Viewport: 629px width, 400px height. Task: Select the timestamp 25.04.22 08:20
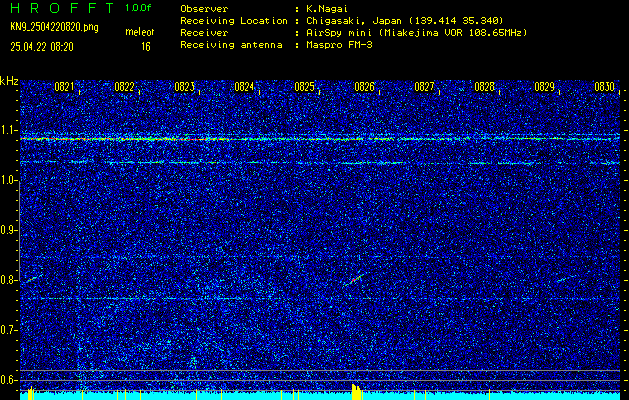click(x=42, y=47)
